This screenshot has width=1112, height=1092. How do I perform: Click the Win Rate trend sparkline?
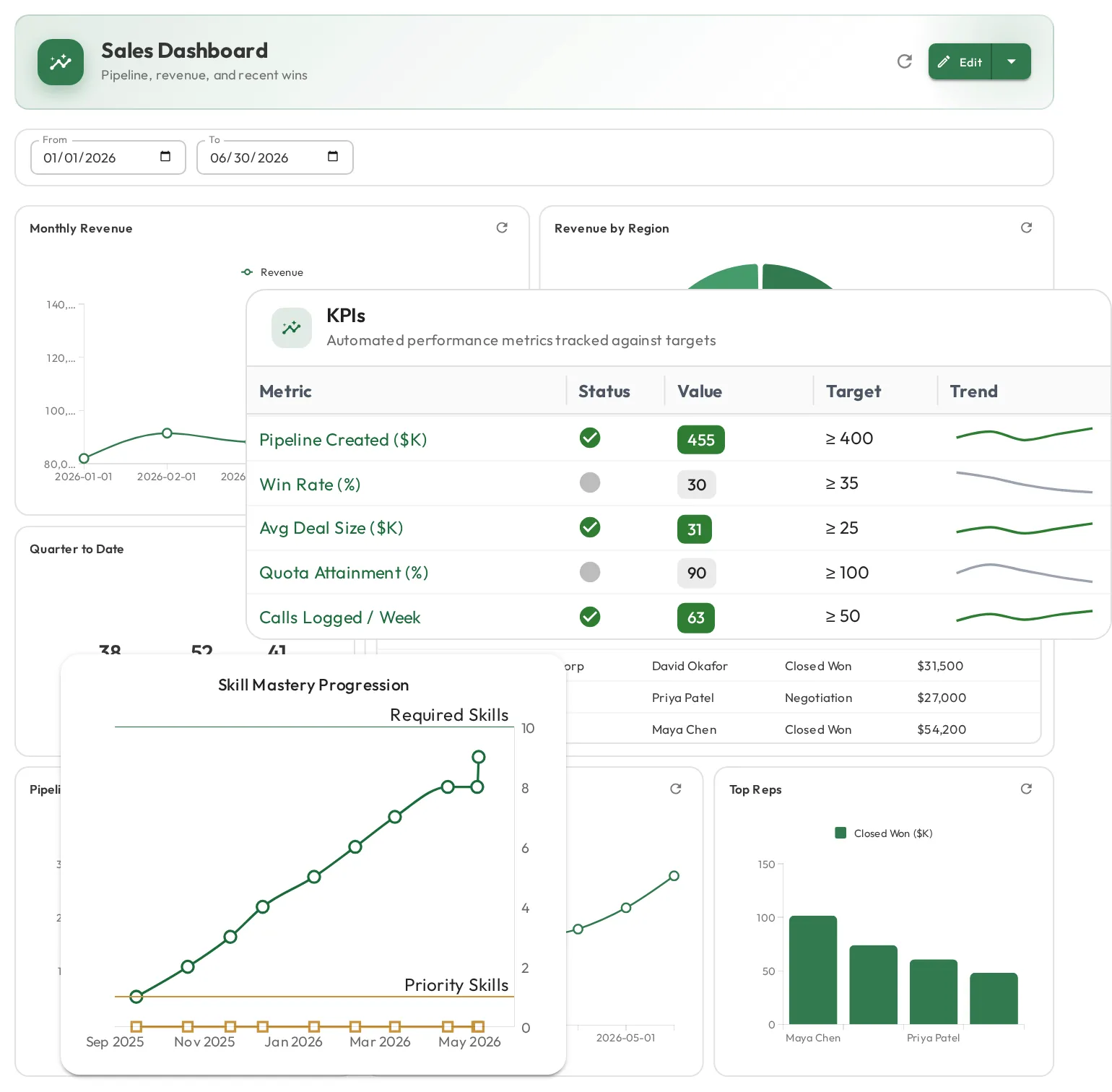coord(1024,482)
